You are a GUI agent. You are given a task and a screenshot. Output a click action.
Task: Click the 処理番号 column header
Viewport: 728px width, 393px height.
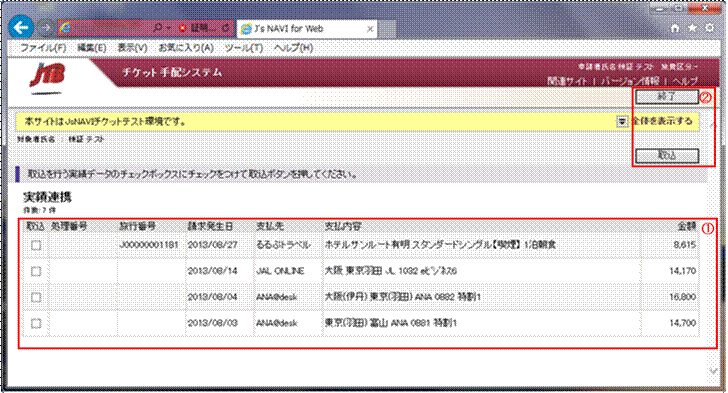point(69,226)
